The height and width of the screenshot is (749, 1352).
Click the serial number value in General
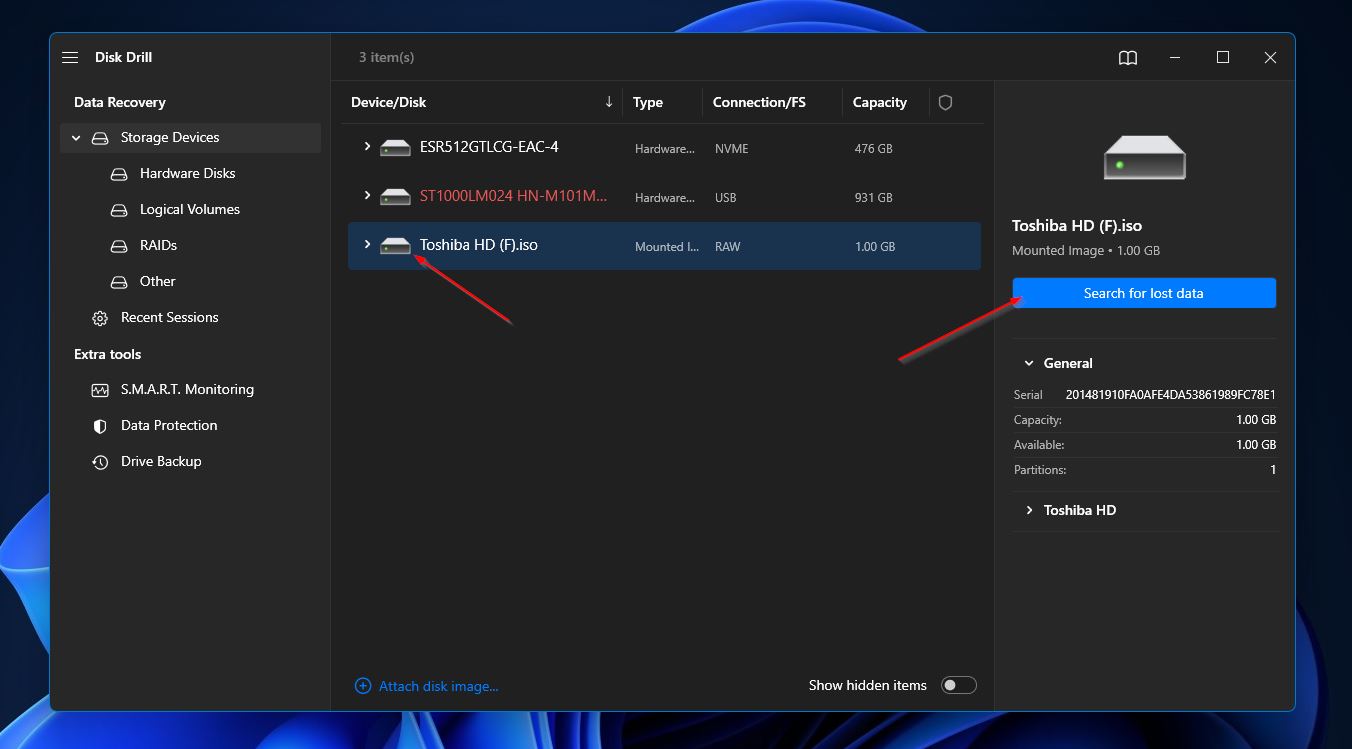1171,395
